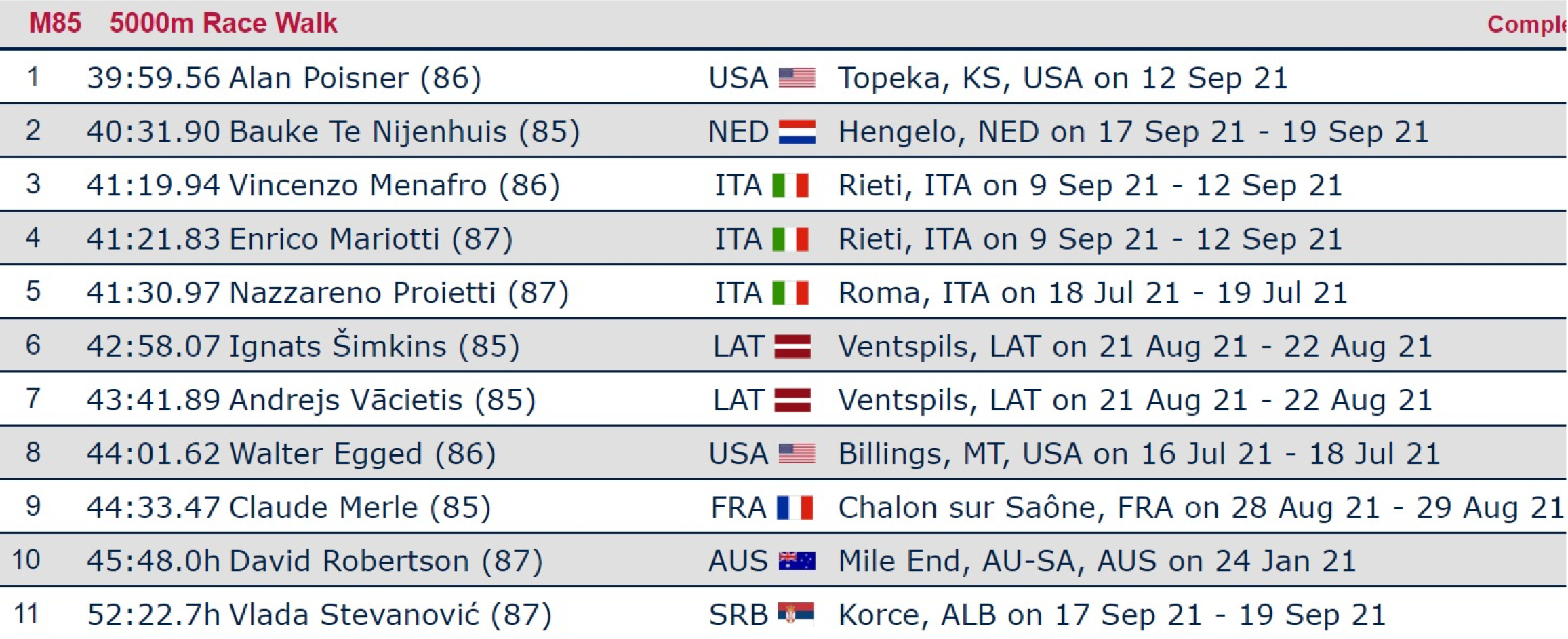The height and width of the screenshot is (639, 1568).
Task: Click the USA flag beside Alan Poisner
Action: pos(797,78)
